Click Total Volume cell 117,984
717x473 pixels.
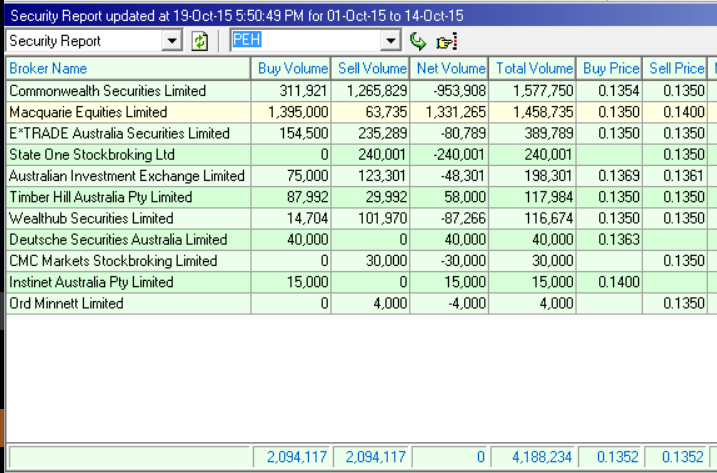click(x=533, y=197)
